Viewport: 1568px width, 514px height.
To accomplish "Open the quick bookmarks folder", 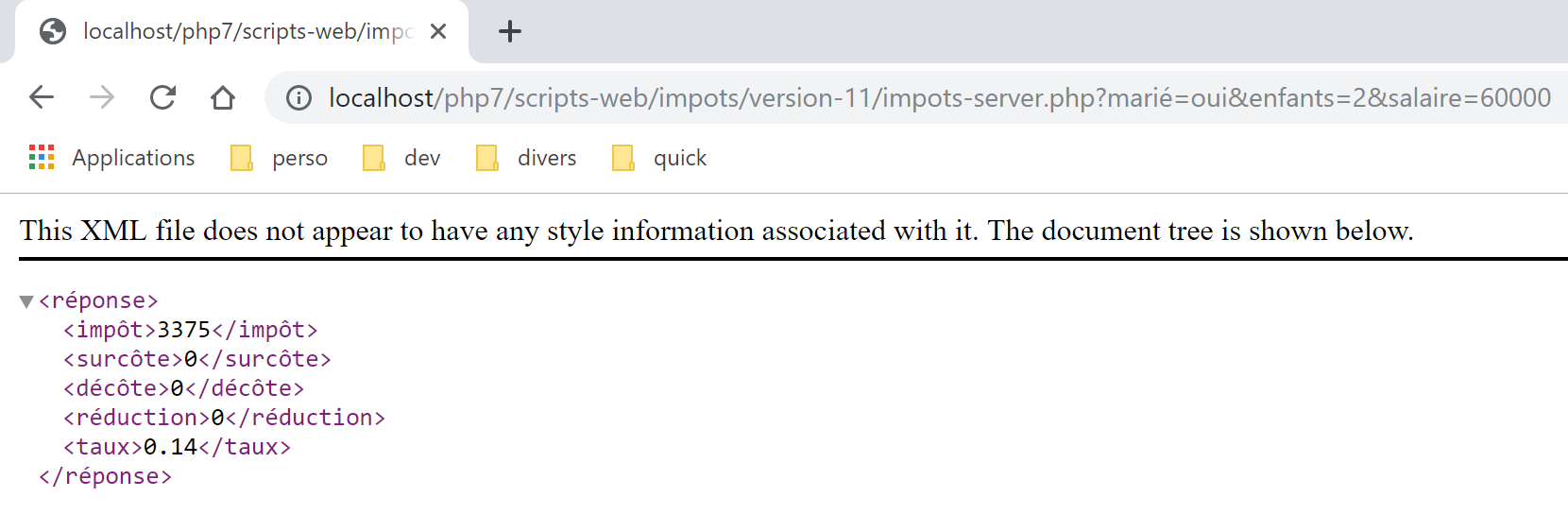I will pyautogui.click(x=659, y=158).
